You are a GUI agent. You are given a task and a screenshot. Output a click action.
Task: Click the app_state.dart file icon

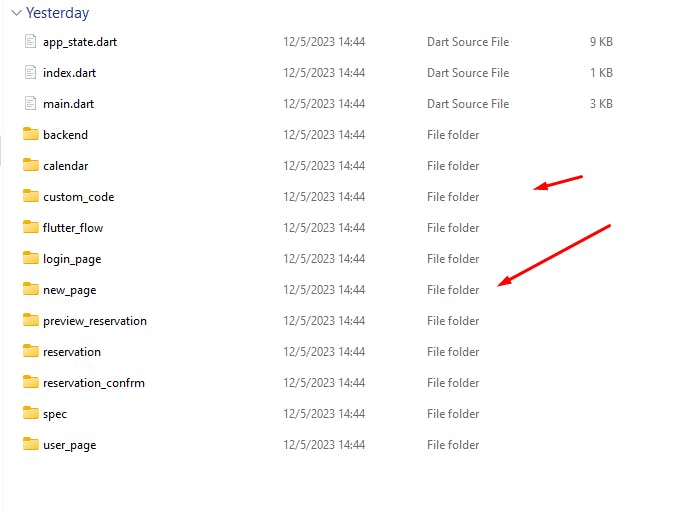[x=29, y=42]
